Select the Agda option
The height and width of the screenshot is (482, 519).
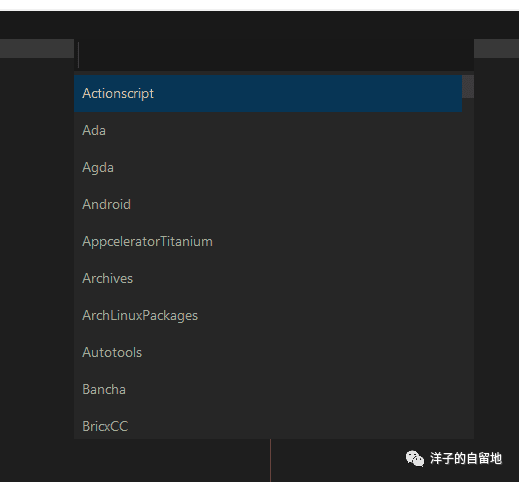coord(268,167)
